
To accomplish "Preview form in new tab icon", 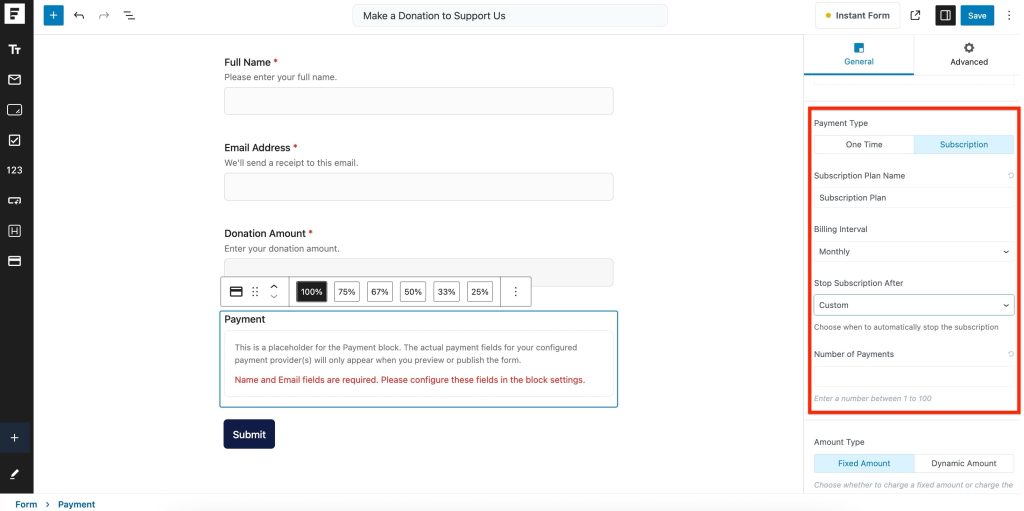I will click(x=916, y=16).
